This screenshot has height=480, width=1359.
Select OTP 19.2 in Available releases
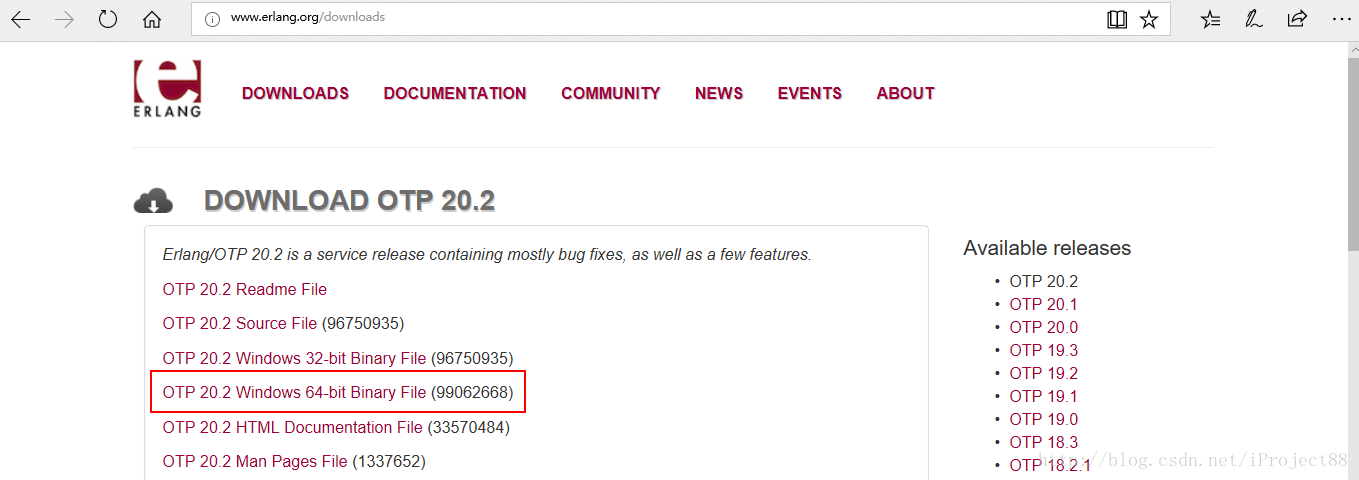1044,373
